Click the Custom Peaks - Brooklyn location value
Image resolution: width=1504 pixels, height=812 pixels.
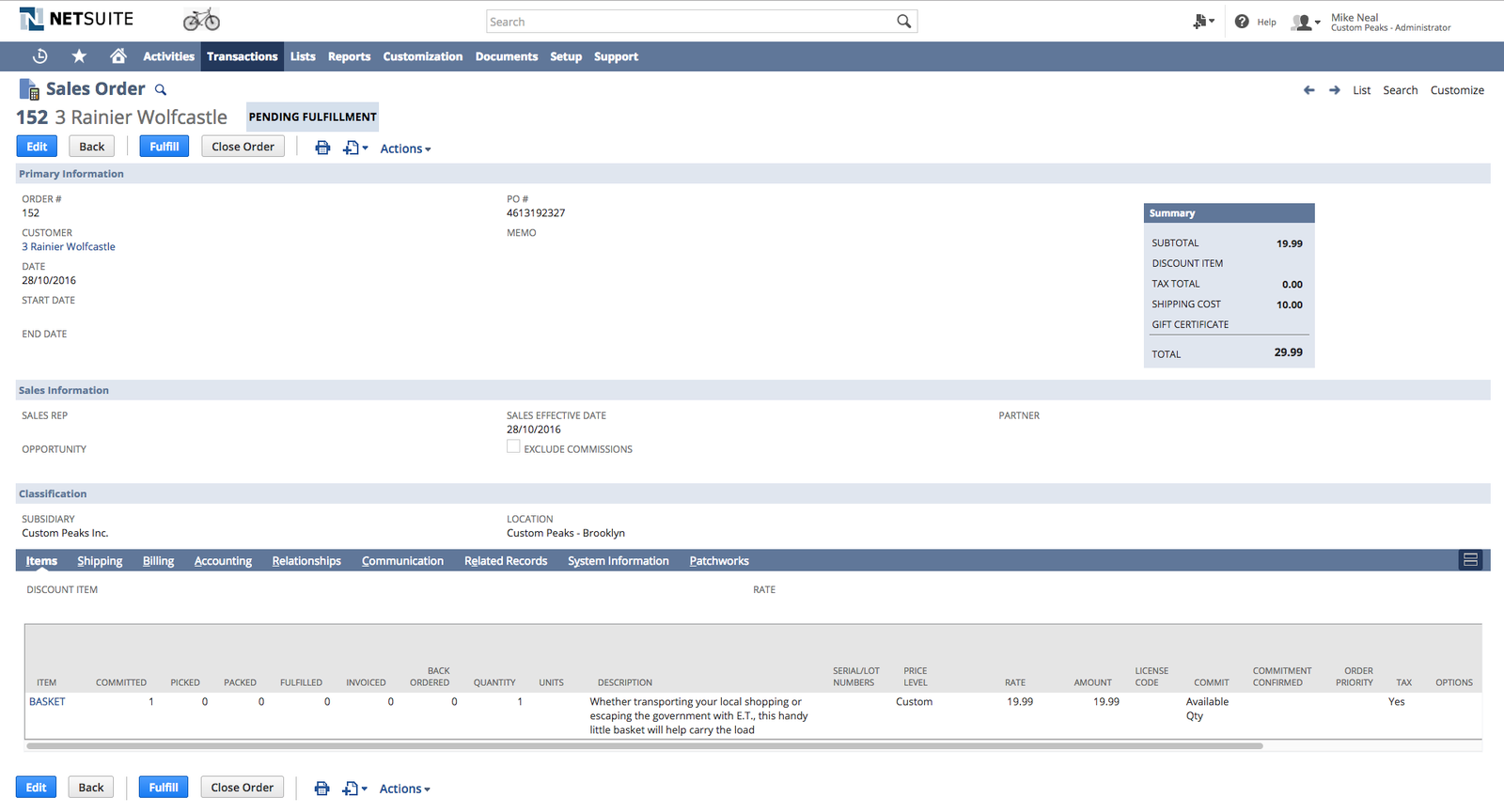566,533
